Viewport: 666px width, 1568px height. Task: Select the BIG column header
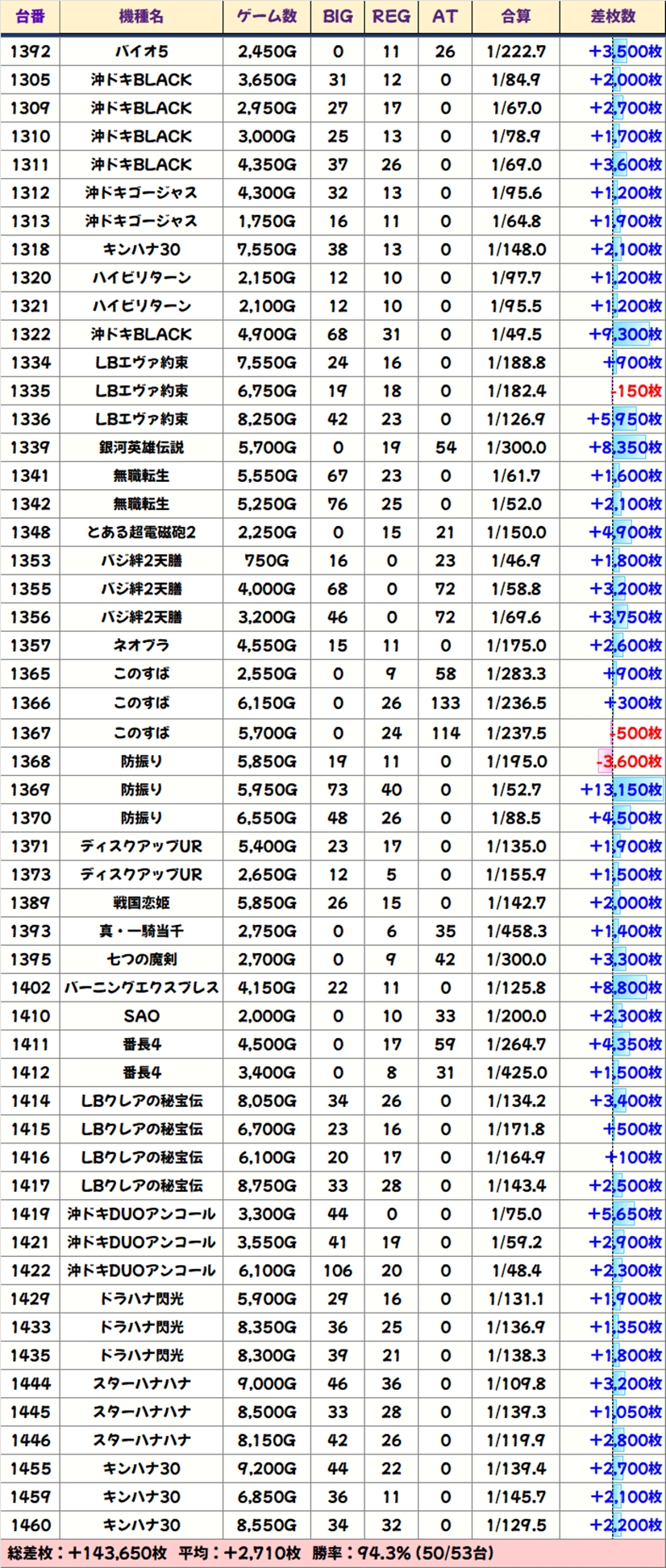[337, 17]
